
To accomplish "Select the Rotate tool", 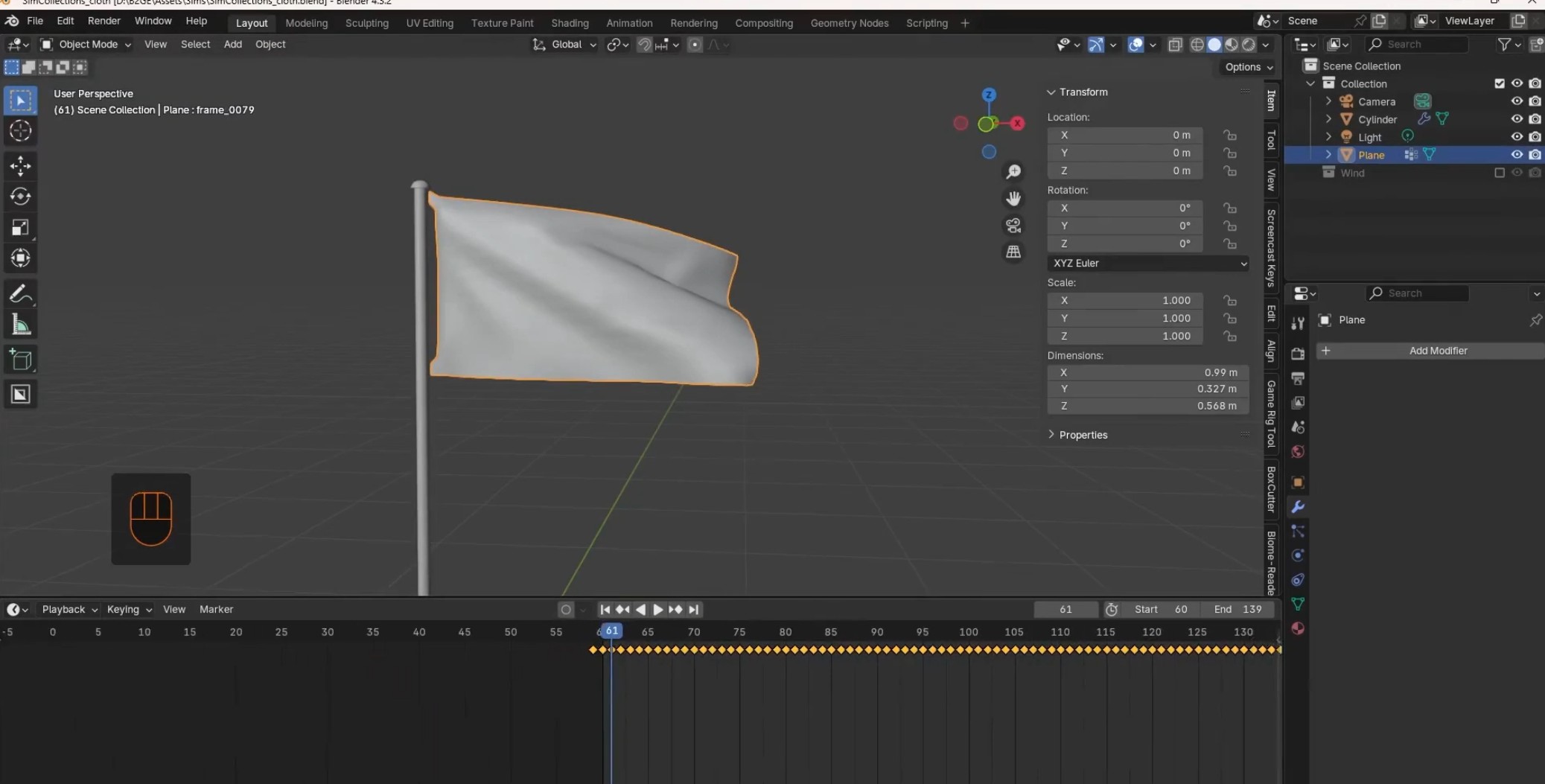I will coord(20,196).
